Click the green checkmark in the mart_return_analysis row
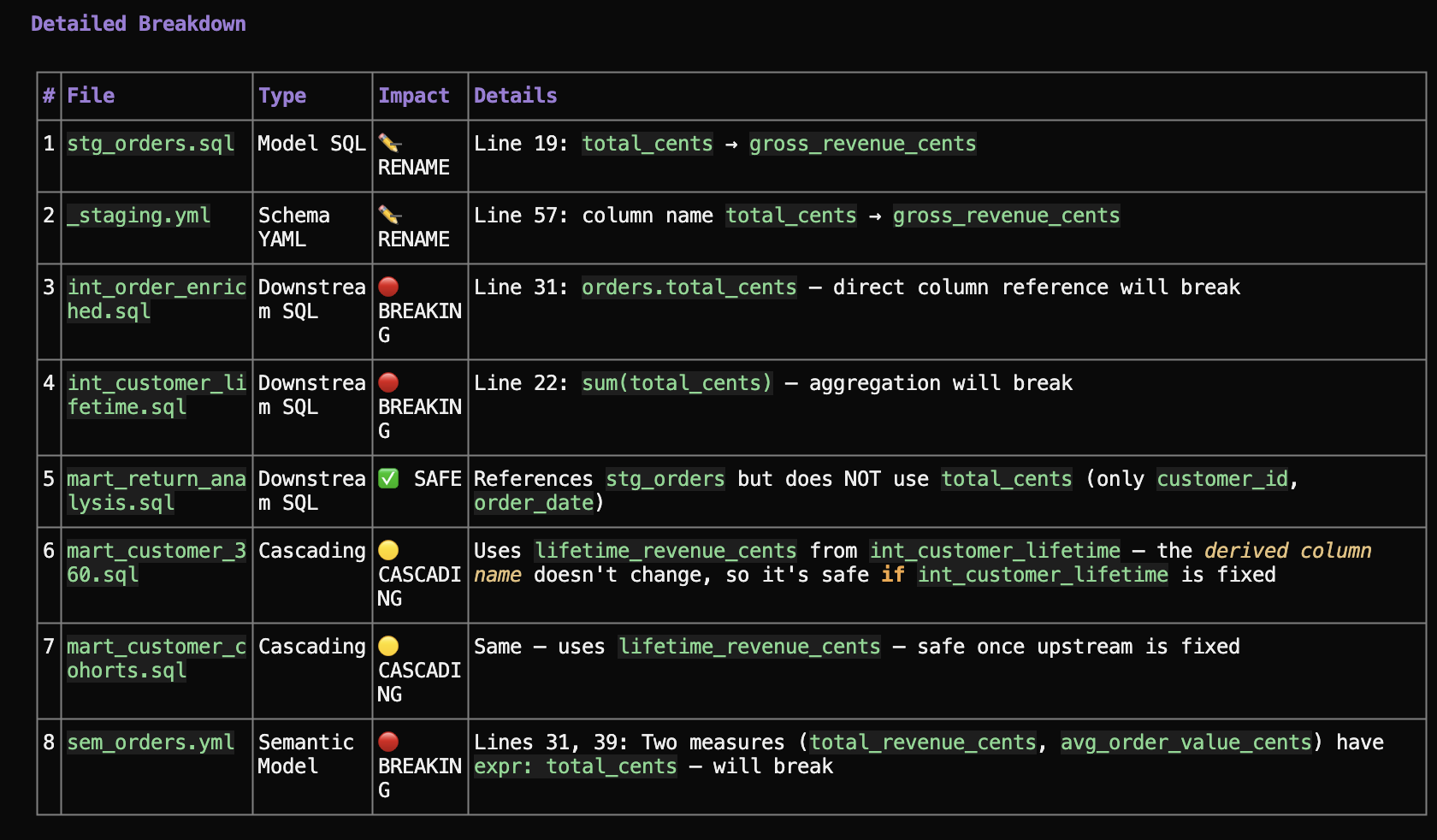 coord(388,479)
